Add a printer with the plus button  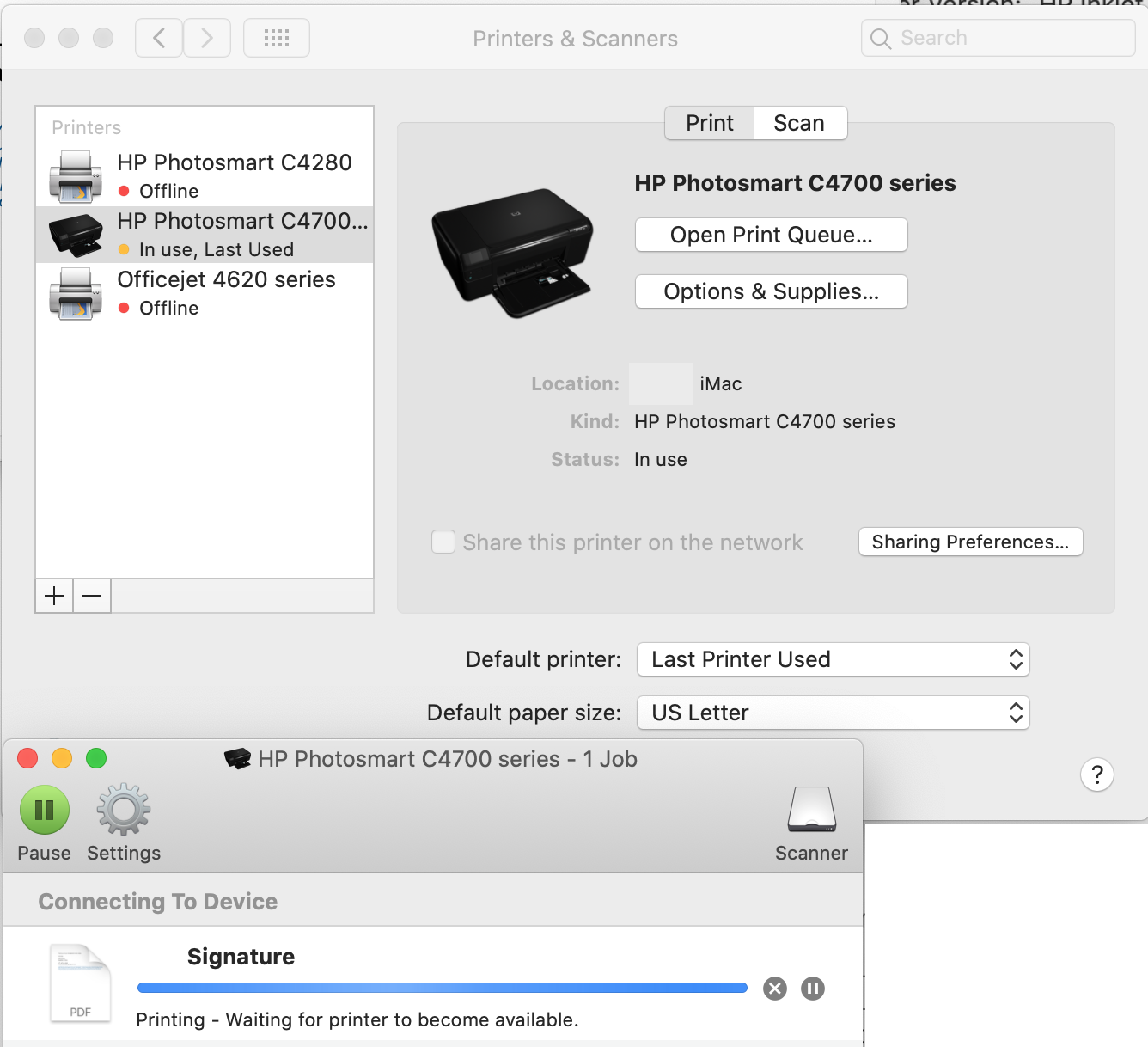(x=54, y=596)
